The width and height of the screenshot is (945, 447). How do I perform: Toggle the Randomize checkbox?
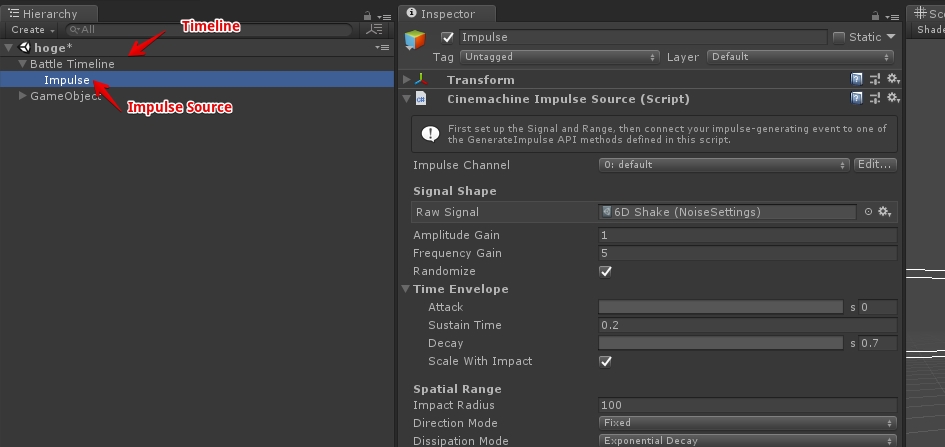605,271
